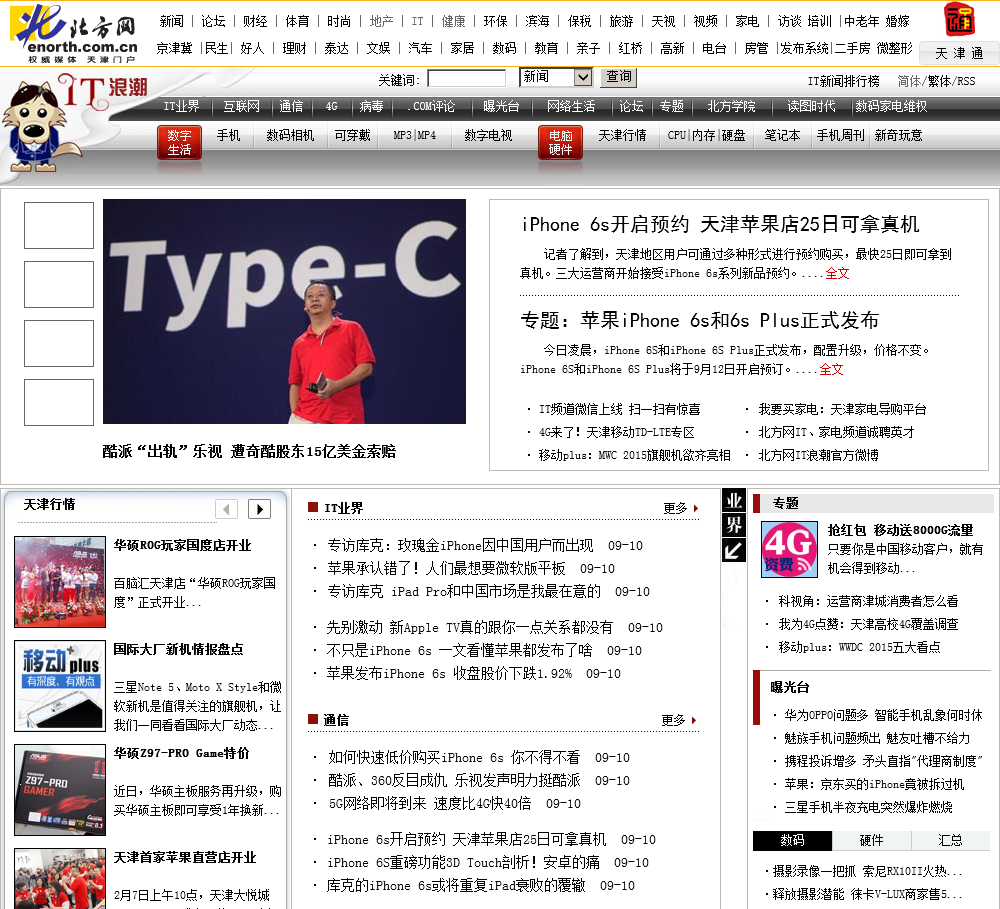This screenshot has height=909, width=1000.
Task: Open IT新闻排行榜 link
Action: pos(843,81)
